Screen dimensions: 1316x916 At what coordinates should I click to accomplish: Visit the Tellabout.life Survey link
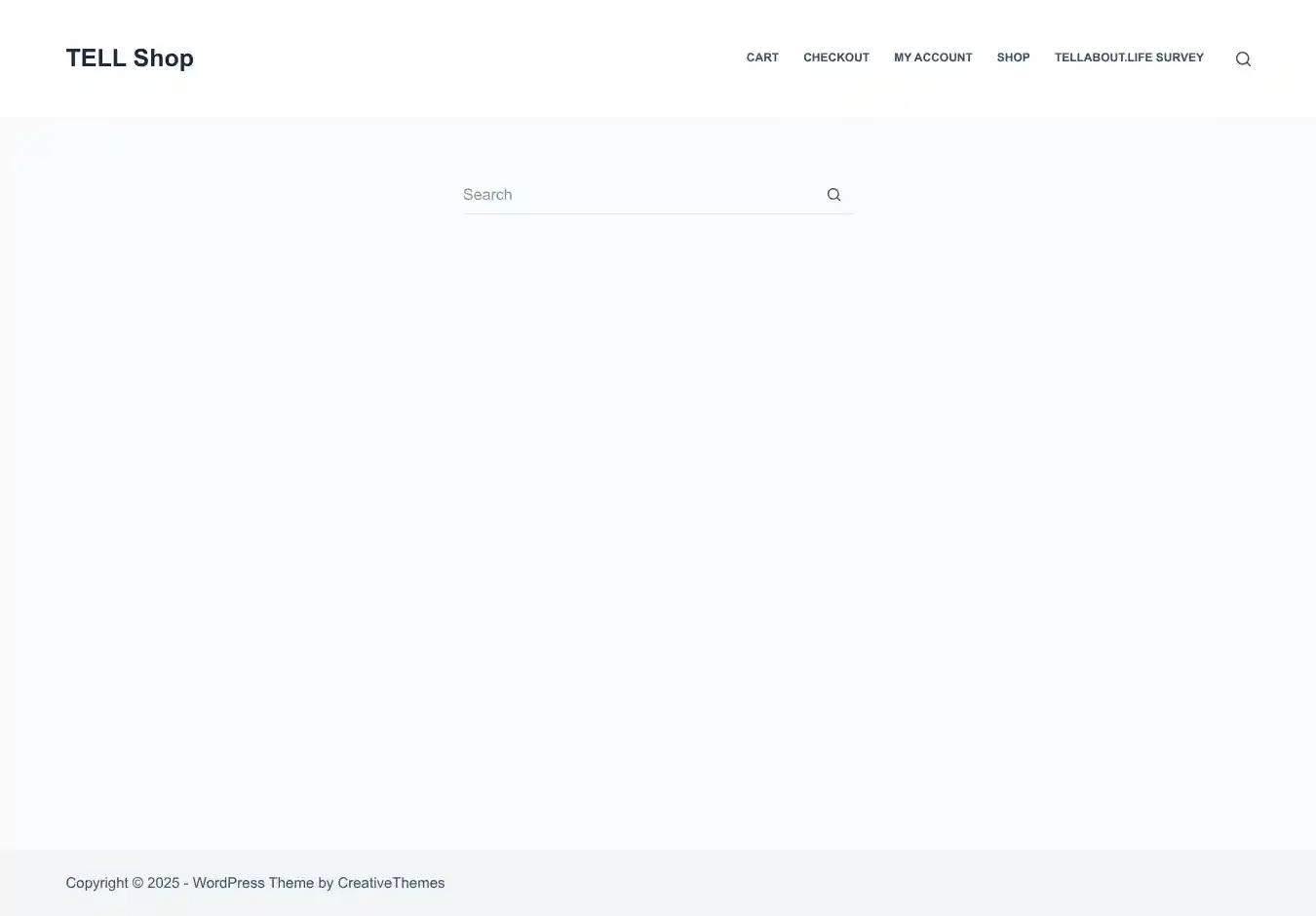click(x=1129, y=57)
